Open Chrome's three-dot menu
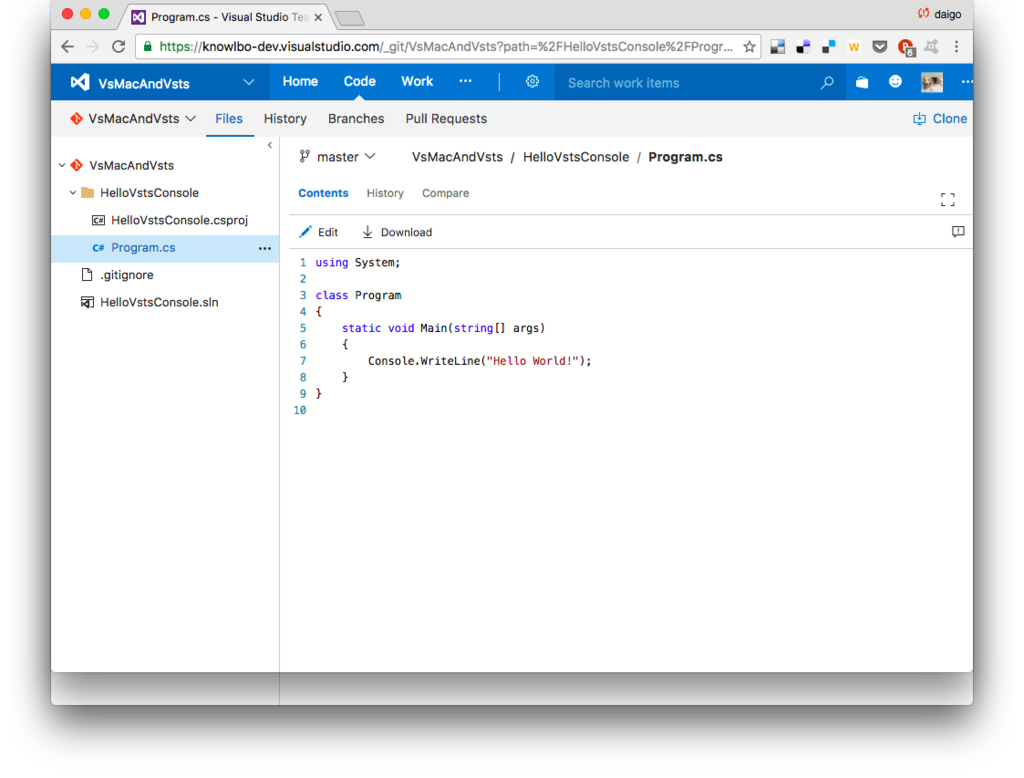Viewport: 1024px width, 778px height. (956, 46)
